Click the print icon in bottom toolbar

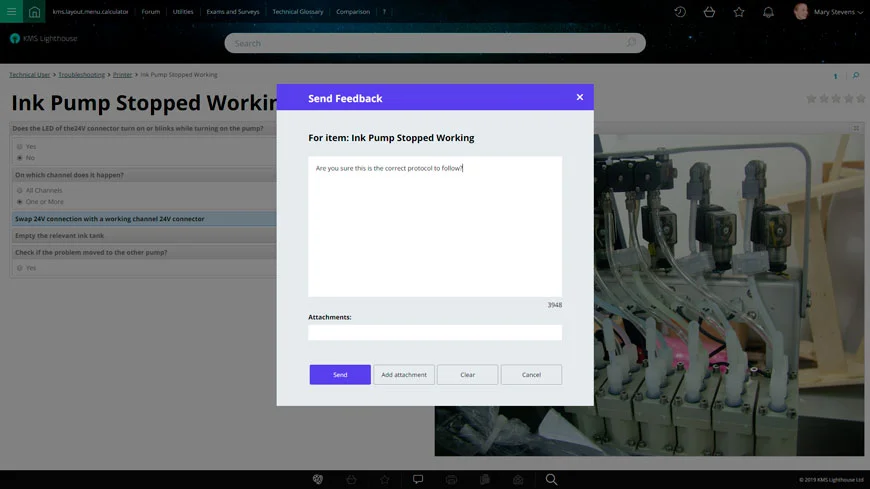coord(451,479)
